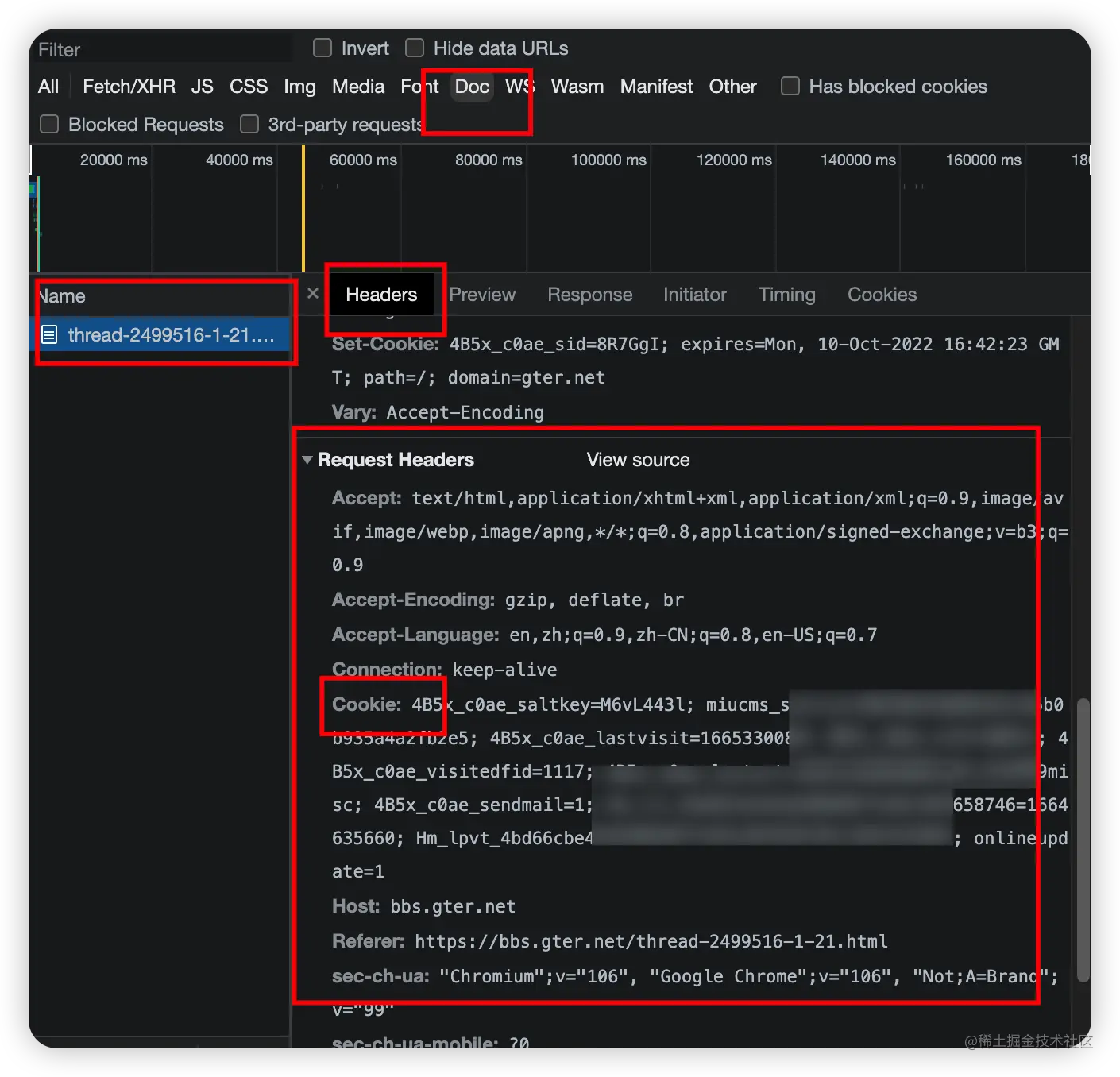Click the sec-ch-ua header line
The width and height of the screenshot is (1120, 1077).
coord(696,993)
